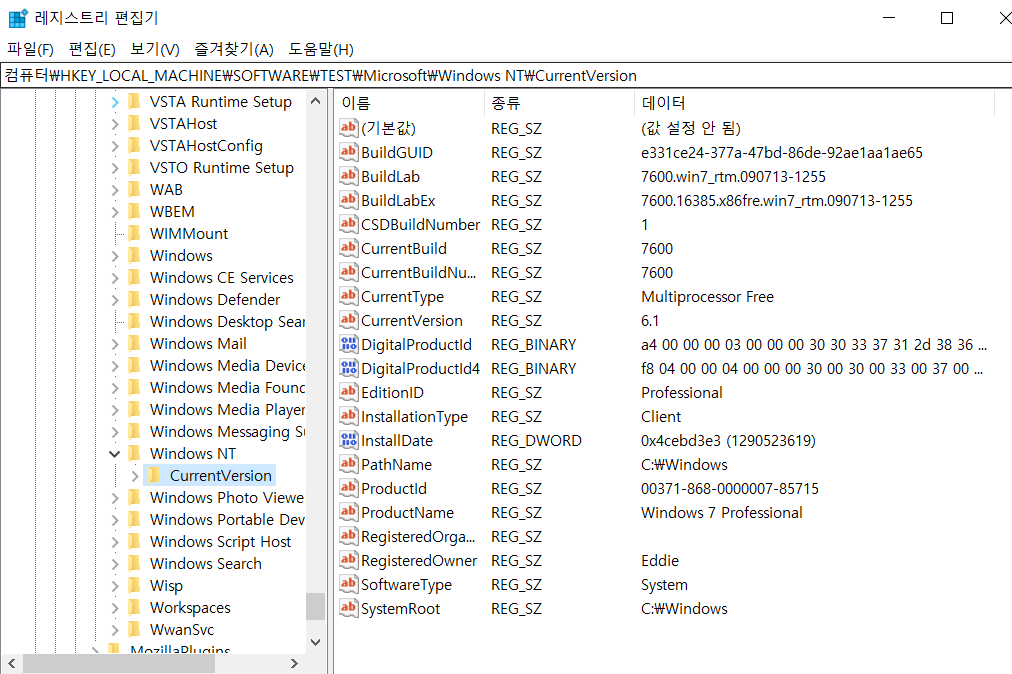This screenshot has width=1012, height=674.
Task: Collapse the Windows NT key
Action: coord(115,454)
